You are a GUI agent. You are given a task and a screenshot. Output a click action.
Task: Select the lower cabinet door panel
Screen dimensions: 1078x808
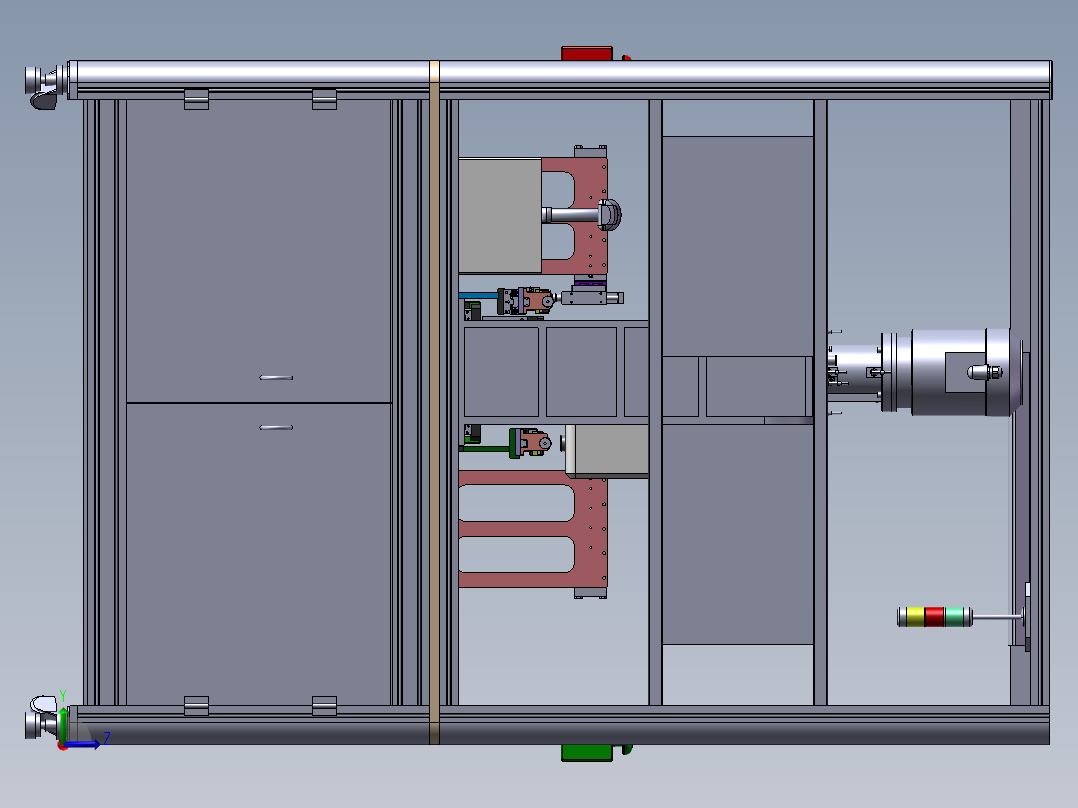(x=258, y=554)
